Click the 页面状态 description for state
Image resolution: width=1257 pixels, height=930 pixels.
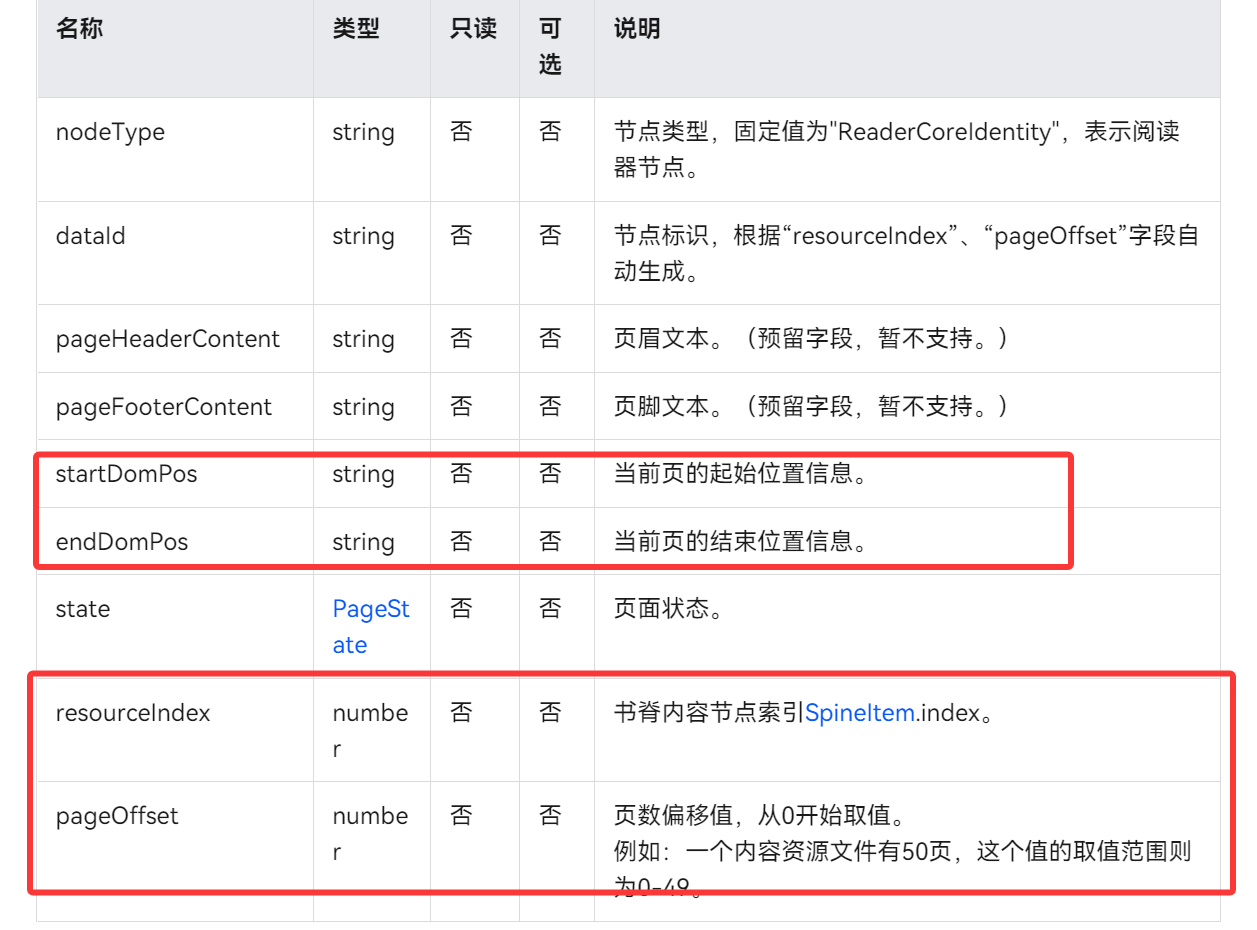(x=668, y=609)
